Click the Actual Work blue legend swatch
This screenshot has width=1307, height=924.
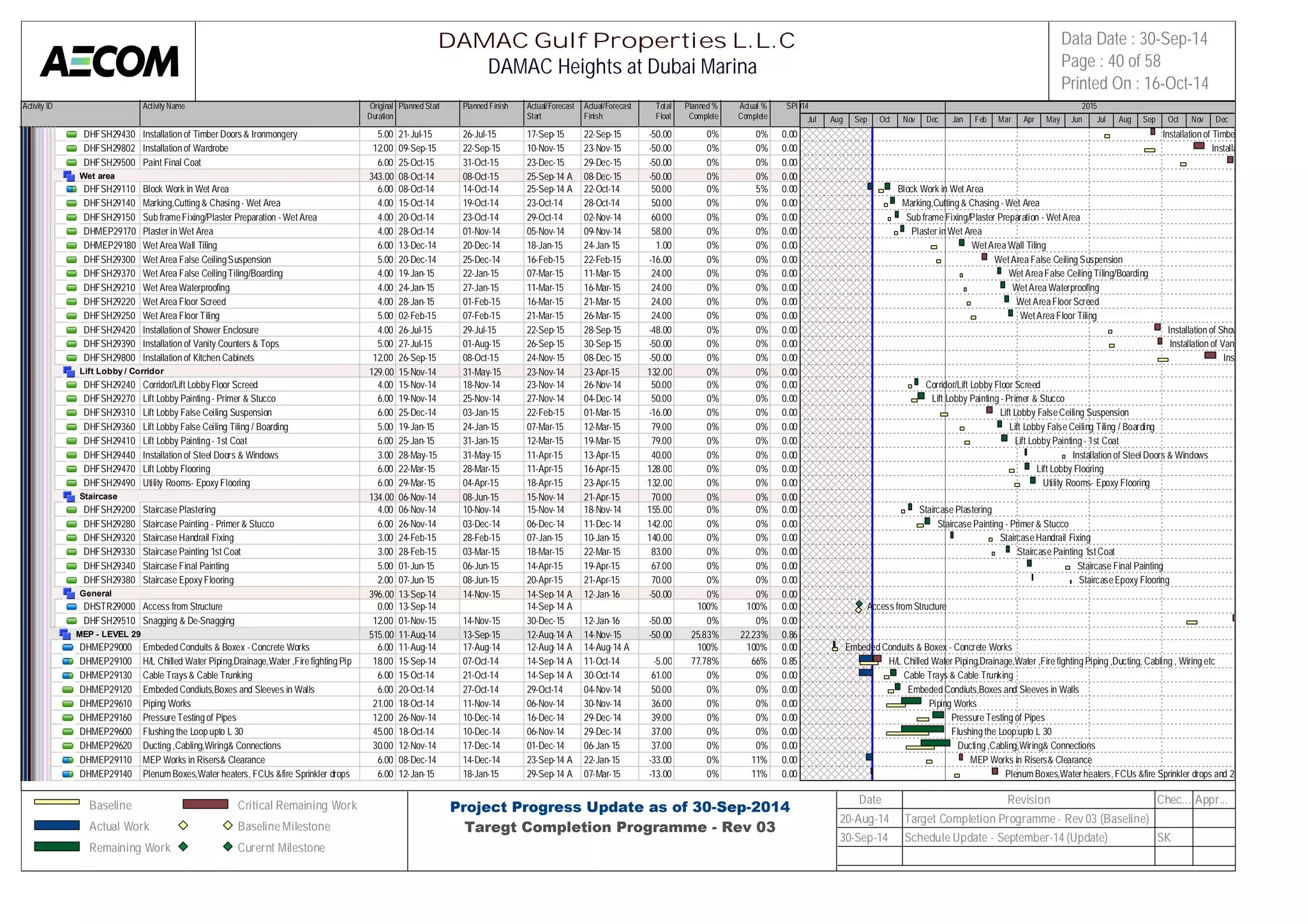(x=57, y=826)
